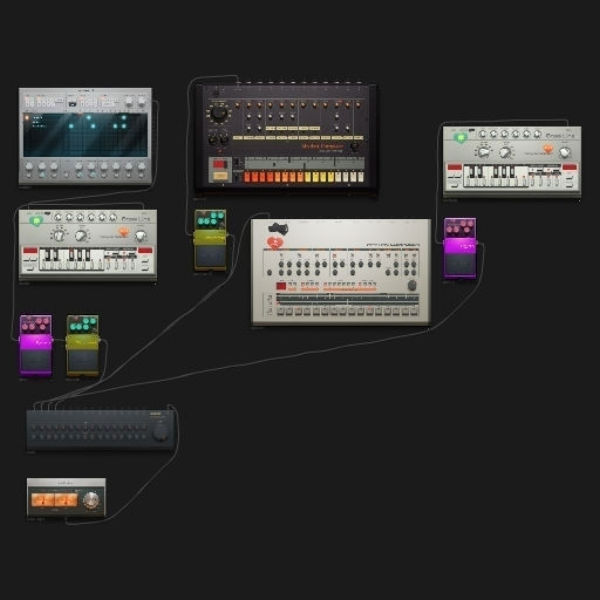Click the right red button on the right Bassline synth
The width and height of the screenshot is (600, 600).
click(569, 167)
